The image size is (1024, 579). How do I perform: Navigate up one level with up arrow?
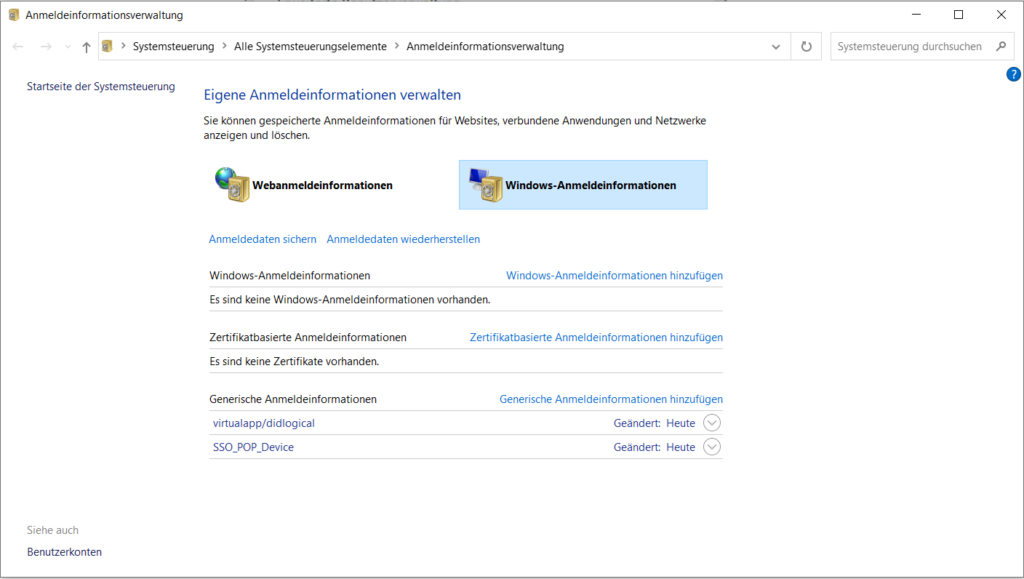click(87, 47)
